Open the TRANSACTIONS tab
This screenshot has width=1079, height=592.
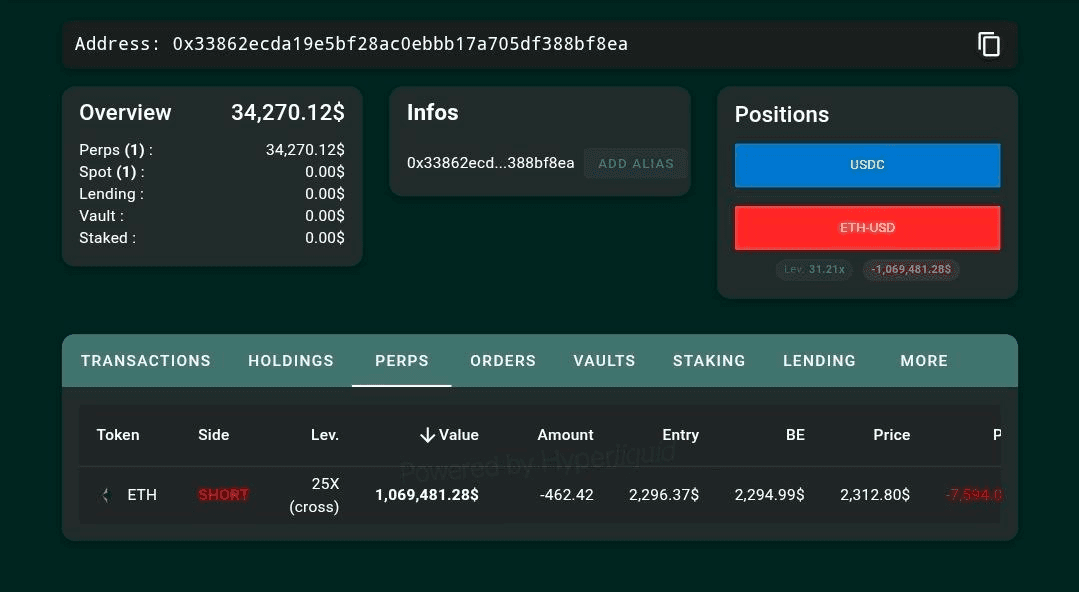[x=146, y=361]
